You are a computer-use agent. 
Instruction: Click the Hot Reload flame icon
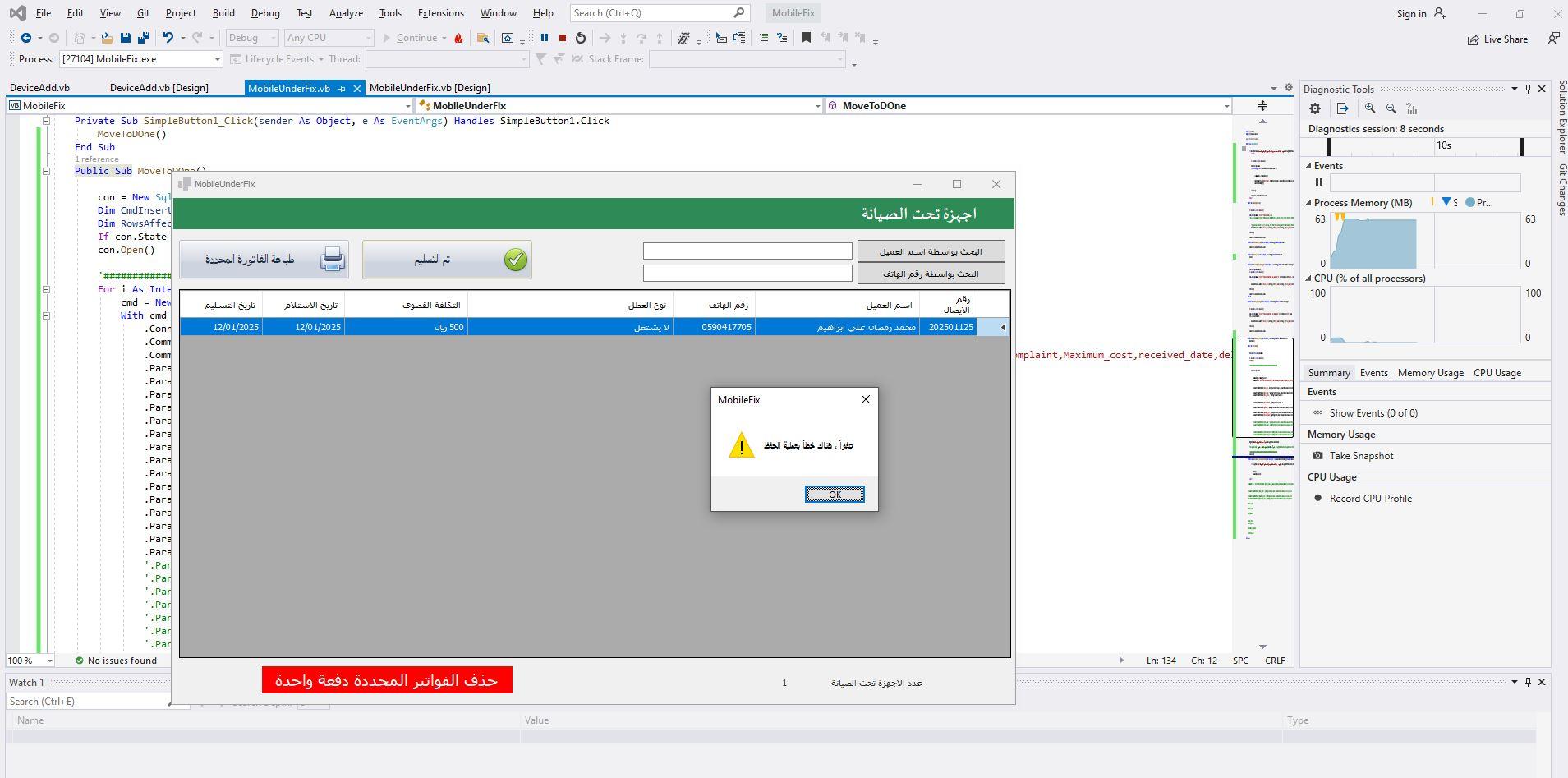[x=458, y=38]
